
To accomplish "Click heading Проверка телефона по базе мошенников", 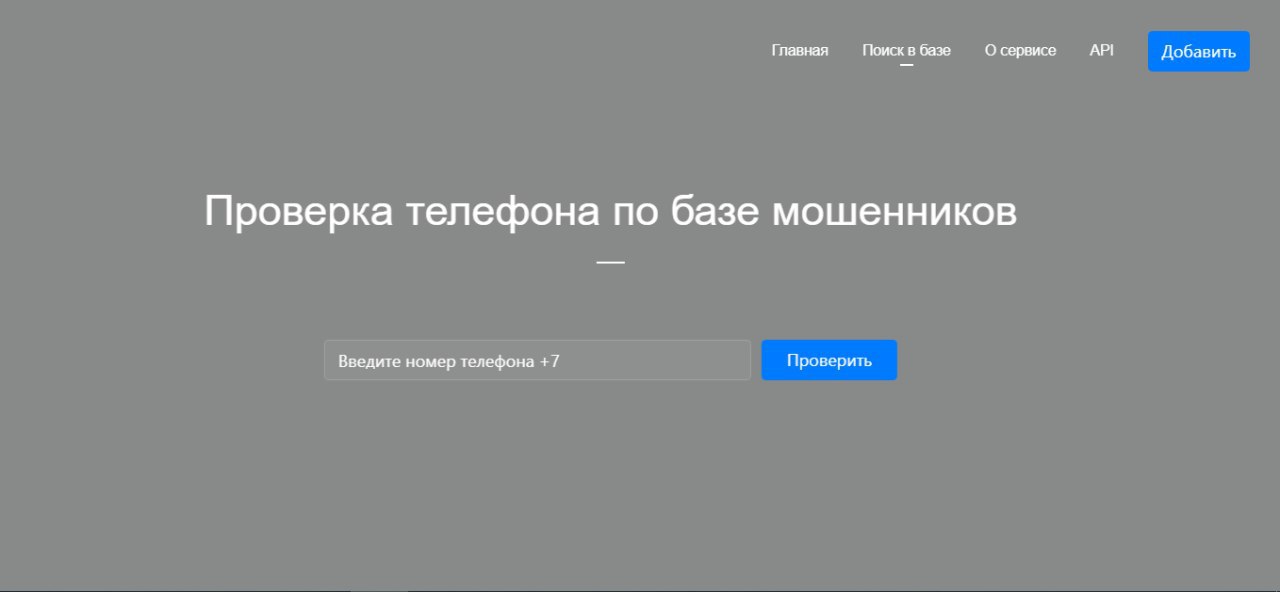I will click(x=610, y=212).
